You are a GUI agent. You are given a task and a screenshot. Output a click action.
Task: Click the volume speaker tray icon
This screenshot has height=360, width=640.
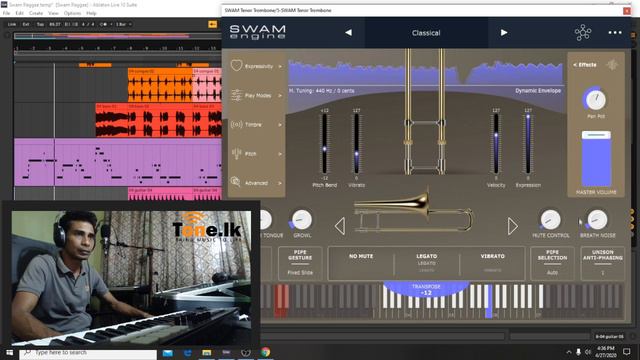tap(588, 352)
